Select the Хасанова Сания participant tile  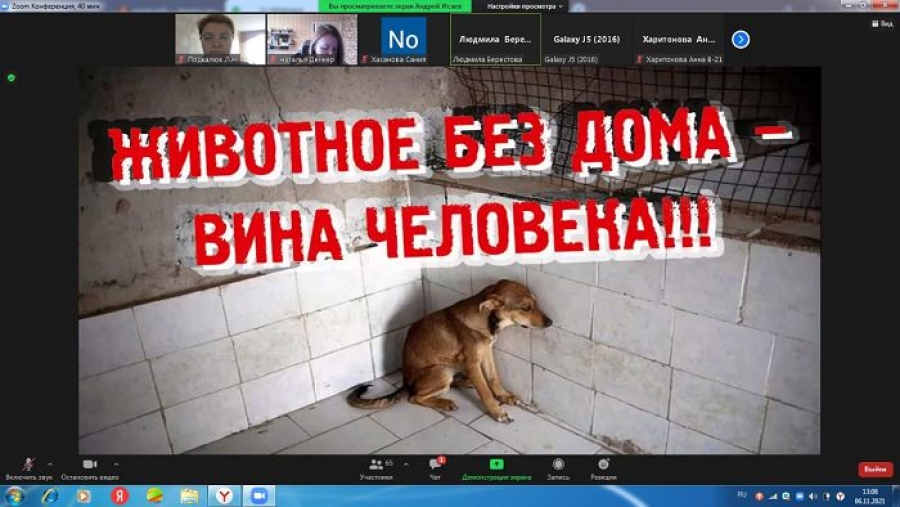coord(404,39)
